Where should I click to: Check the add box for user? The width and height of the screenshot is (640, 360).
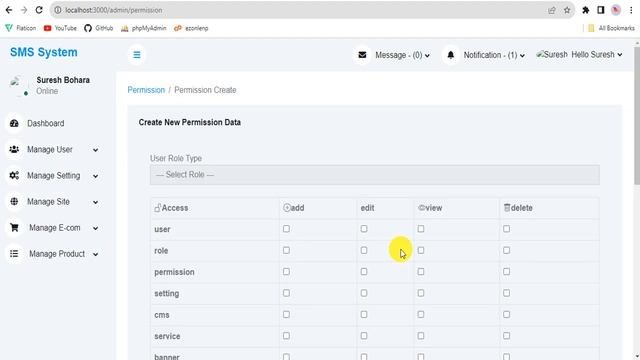(x=286, y=229)
